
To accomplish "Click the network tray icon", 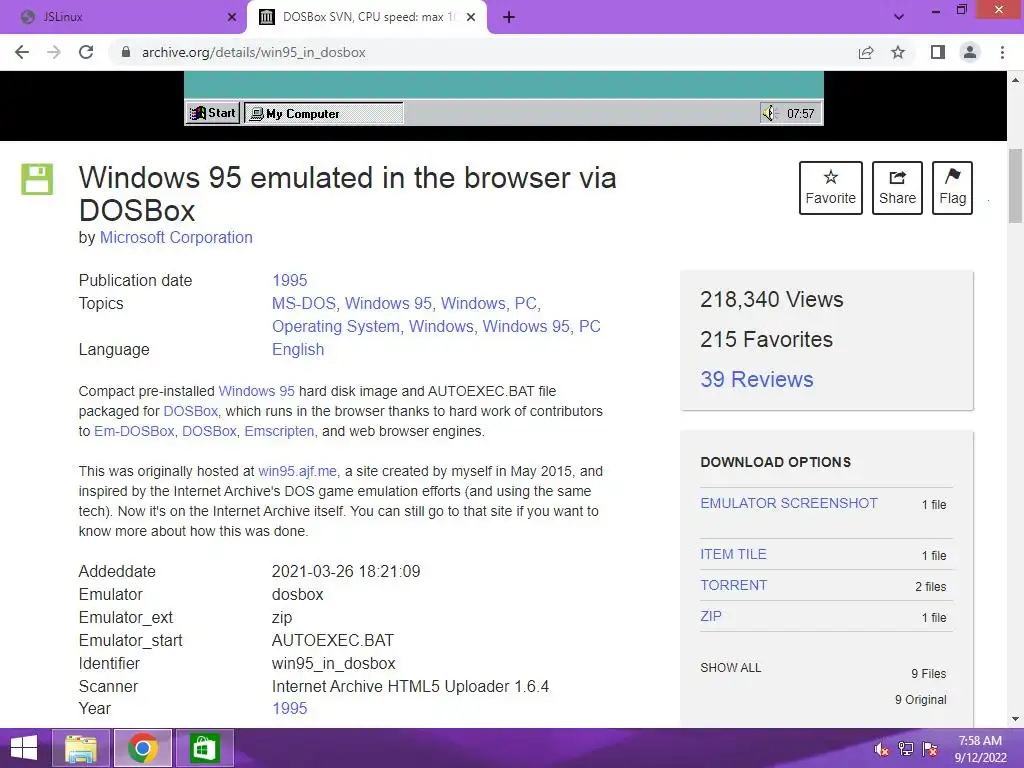I will 906,749.
